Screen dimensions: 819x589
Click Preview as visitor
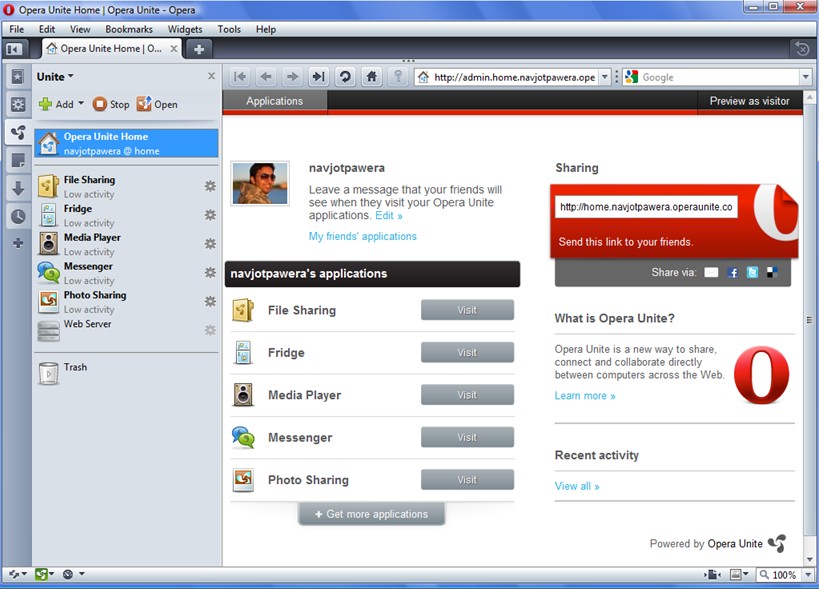750,101
